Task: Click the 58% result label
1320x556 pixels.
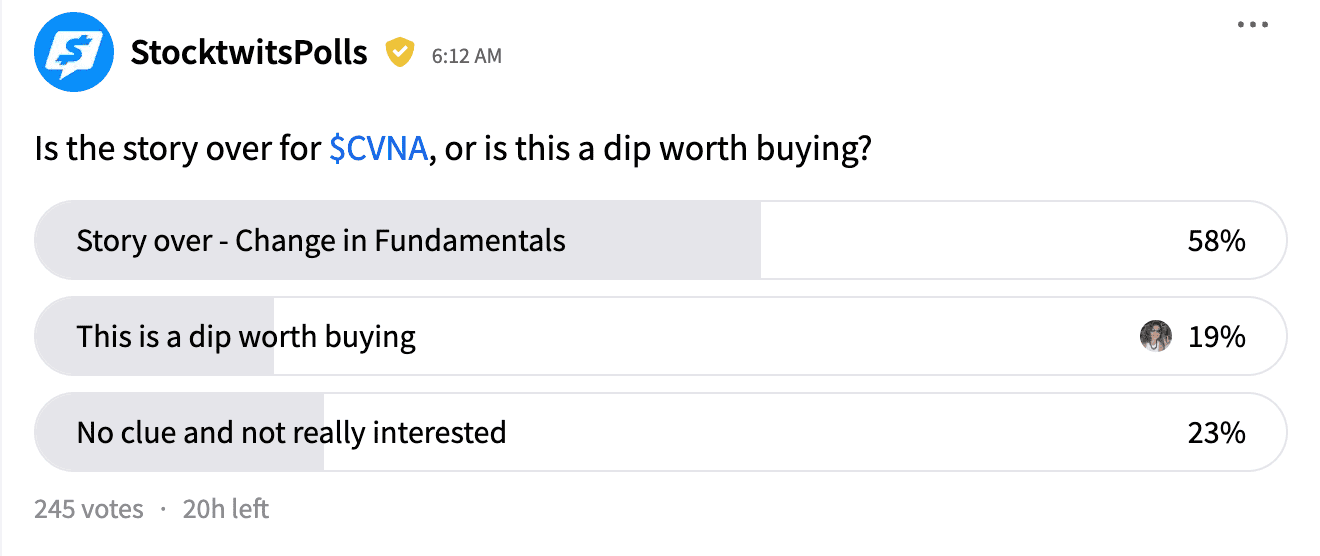Action: click(1217, 241)
